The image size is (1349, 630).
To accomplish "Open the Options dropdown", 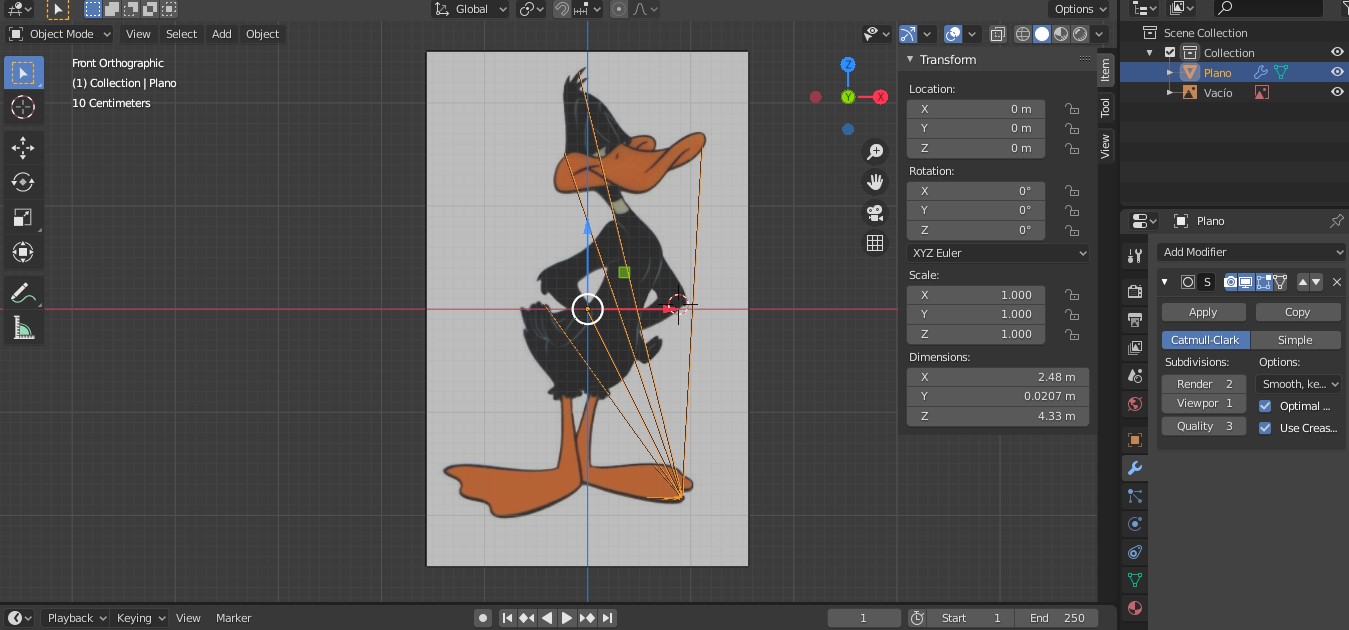I will point(1080,9).
